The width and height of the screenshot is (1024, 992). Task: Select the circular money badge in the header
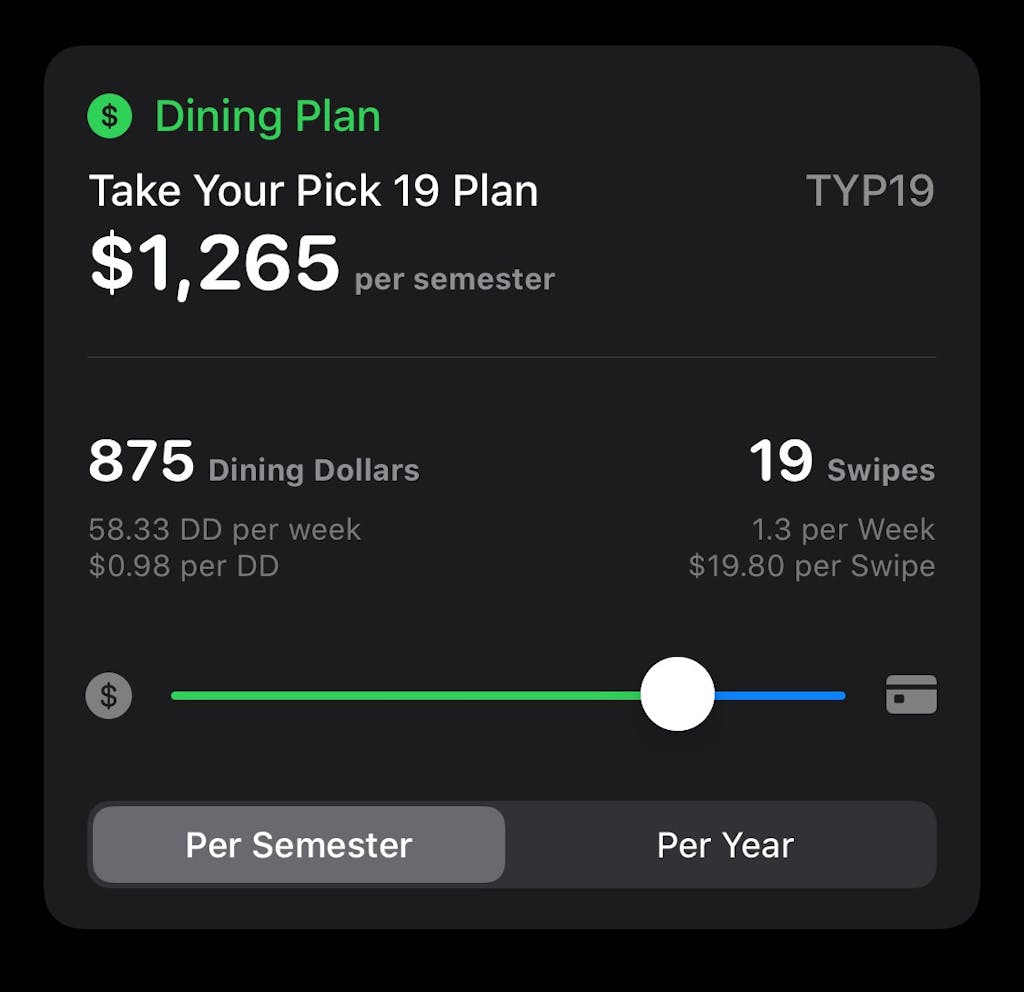[x=109, y=114]
